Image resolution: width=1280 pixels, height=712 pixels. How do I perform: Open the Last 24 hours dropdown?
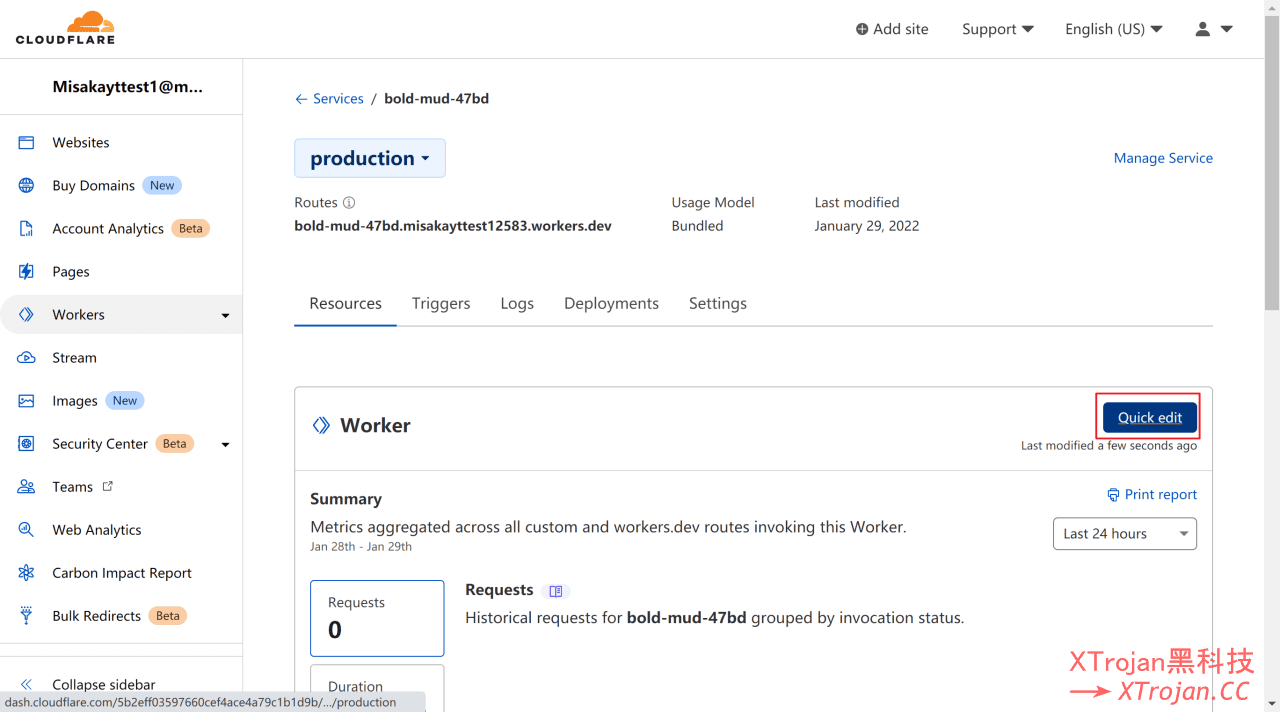tap(1125, 534)
